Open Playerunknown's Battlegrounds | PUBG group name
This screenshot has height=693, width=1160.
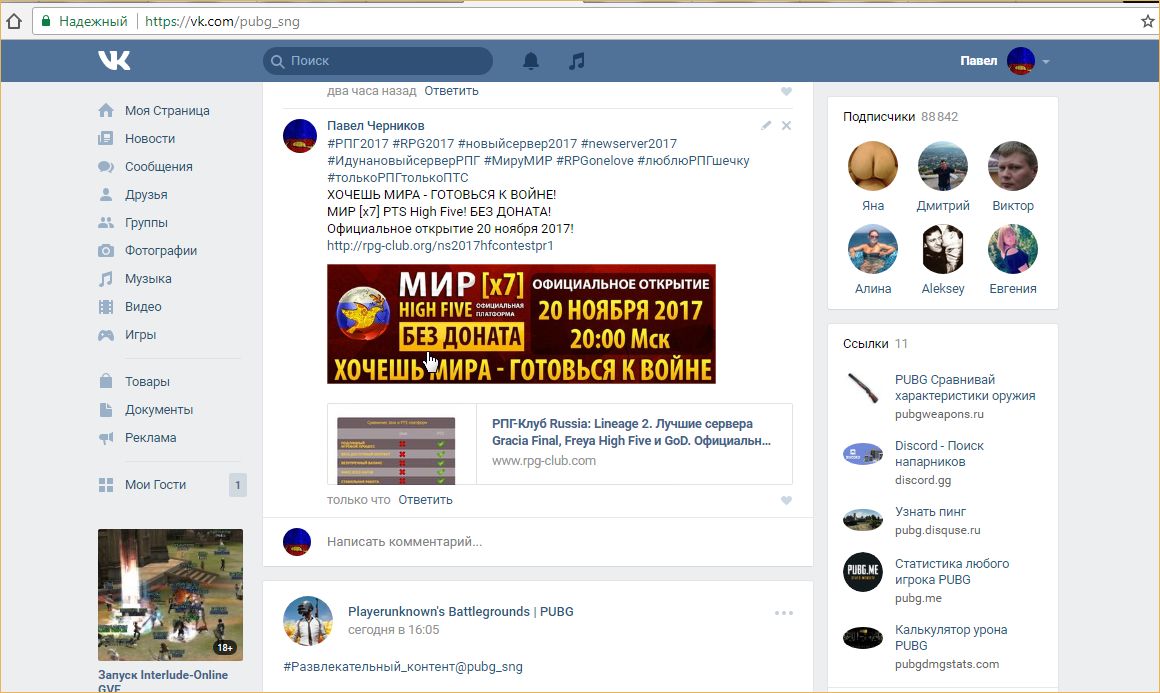click(461, 612)
